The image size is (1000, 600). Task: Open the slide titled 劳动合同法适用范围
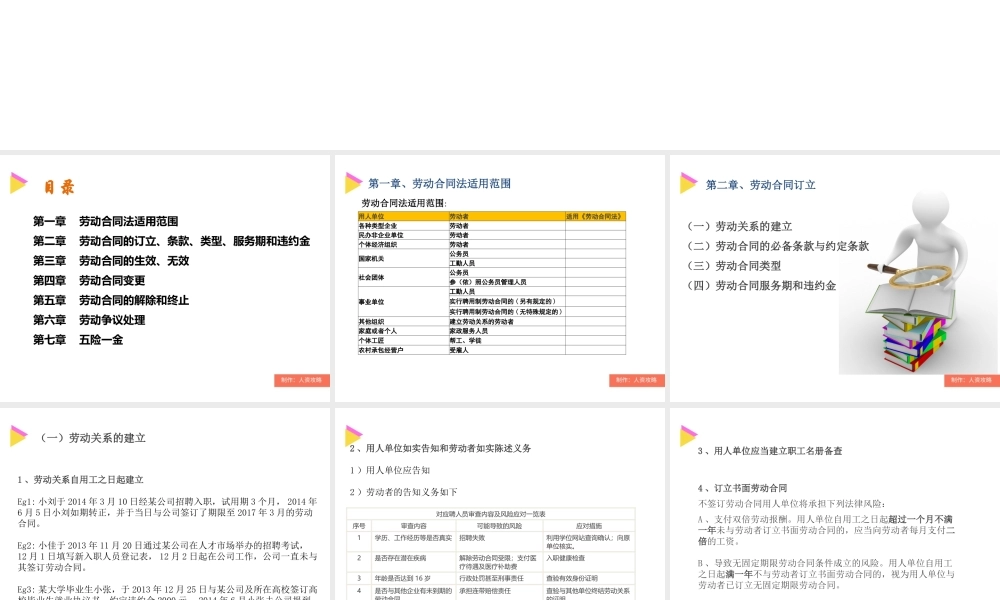[x=440, y=183]
